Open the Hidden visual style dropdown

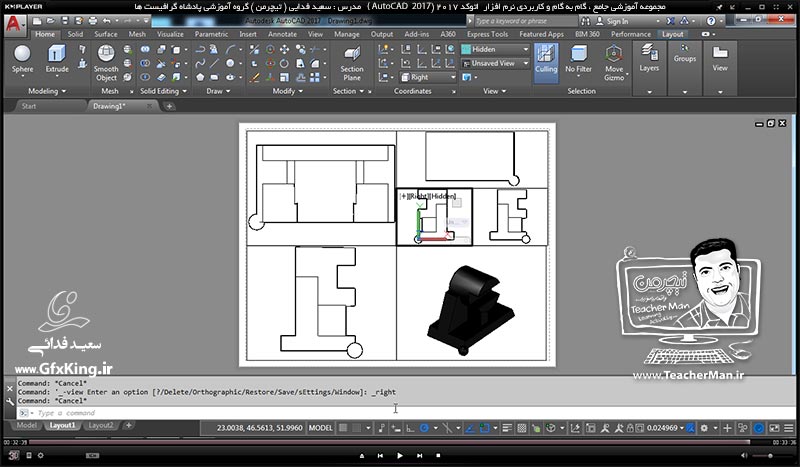coord(495,50)
